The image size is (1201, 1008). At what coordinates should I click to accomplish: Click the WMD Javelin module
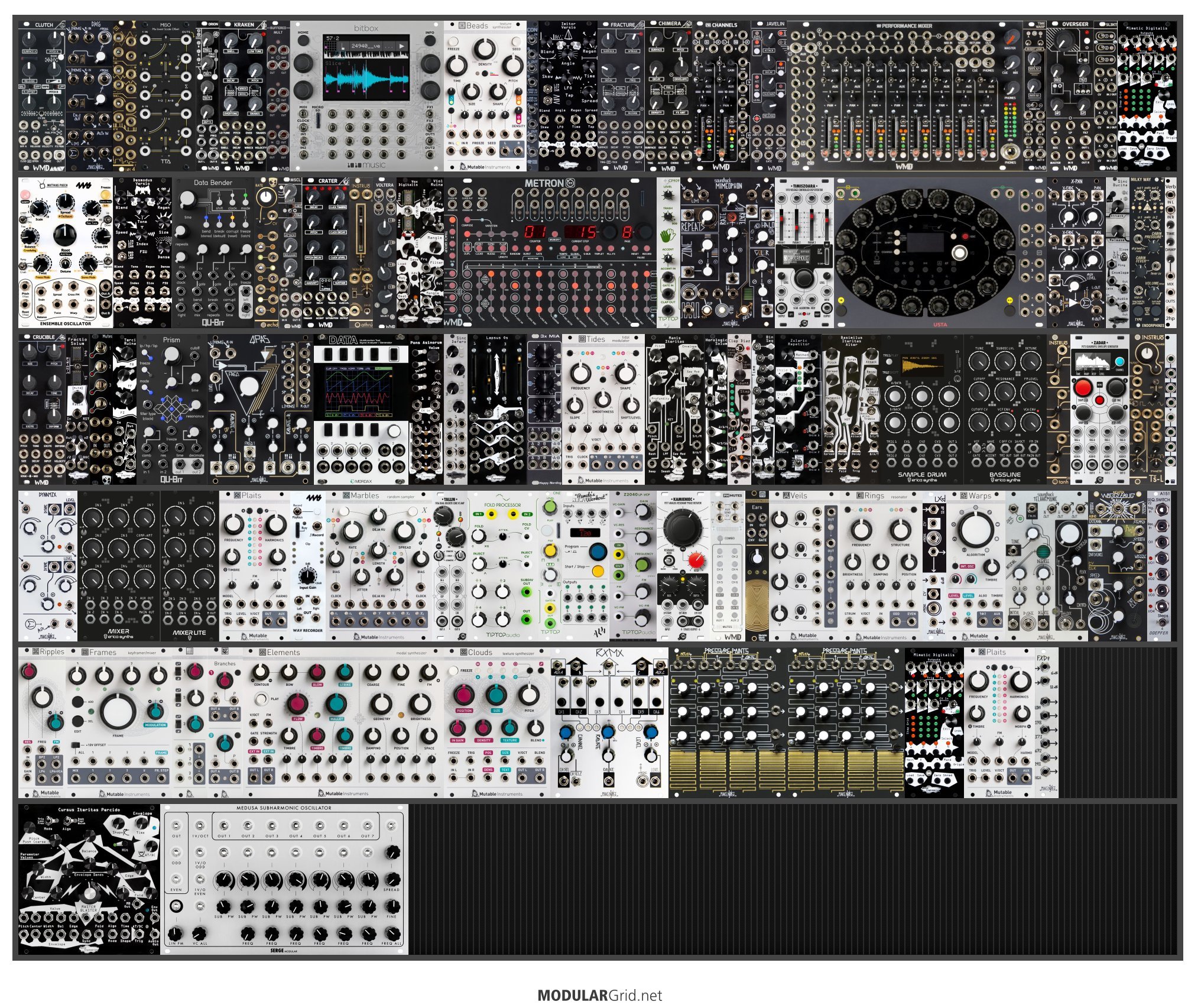769,96
